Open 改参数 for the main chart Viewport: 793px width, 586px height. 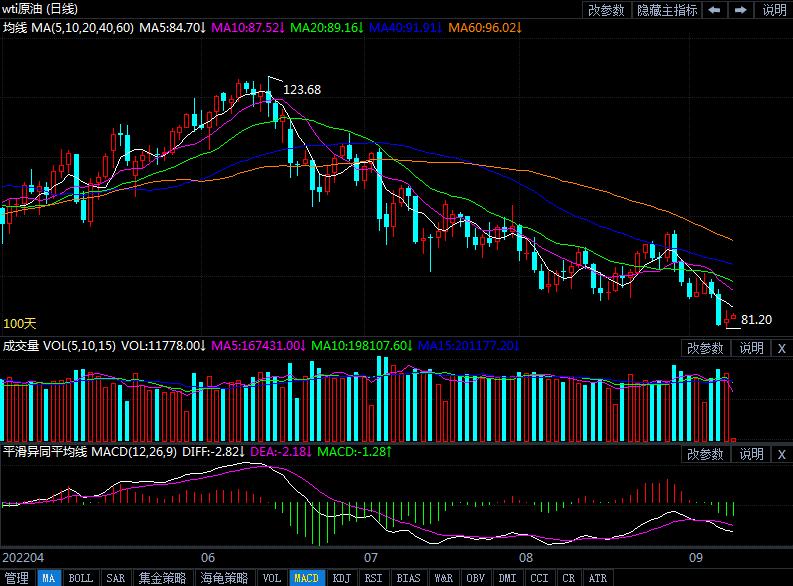(606, 10)
